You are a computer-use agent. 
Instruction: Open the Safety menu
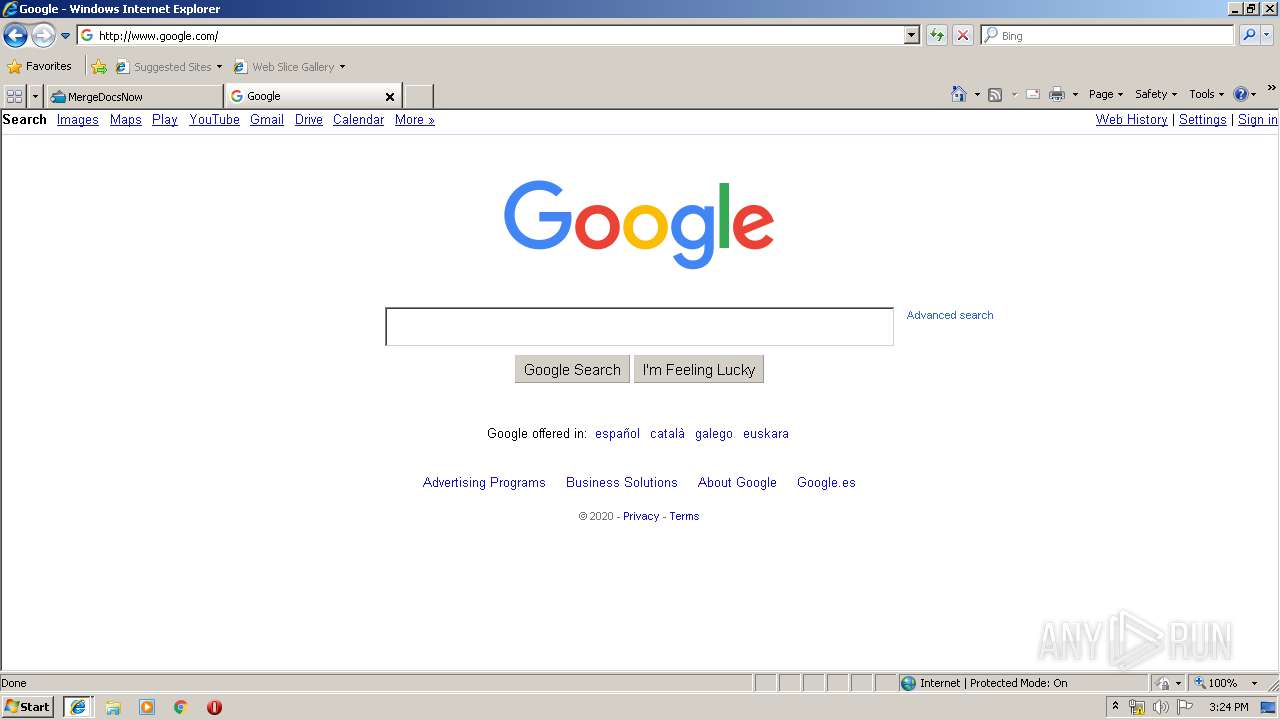click(1155, 94)
